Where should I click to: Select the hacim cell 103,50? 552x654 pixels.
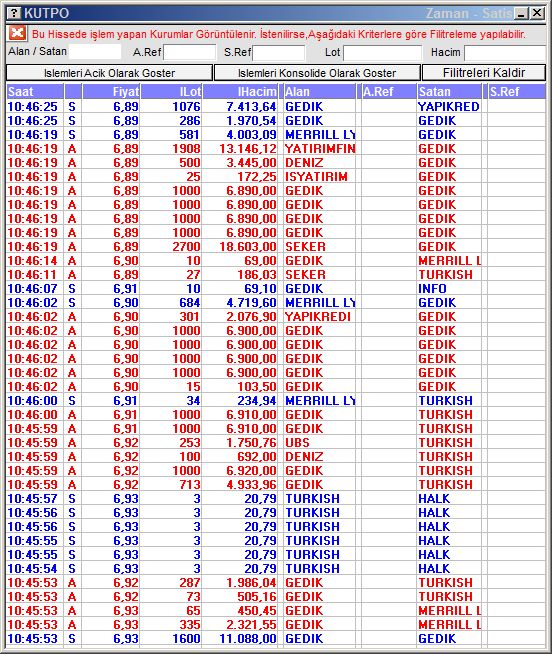(x=240, y=387)
